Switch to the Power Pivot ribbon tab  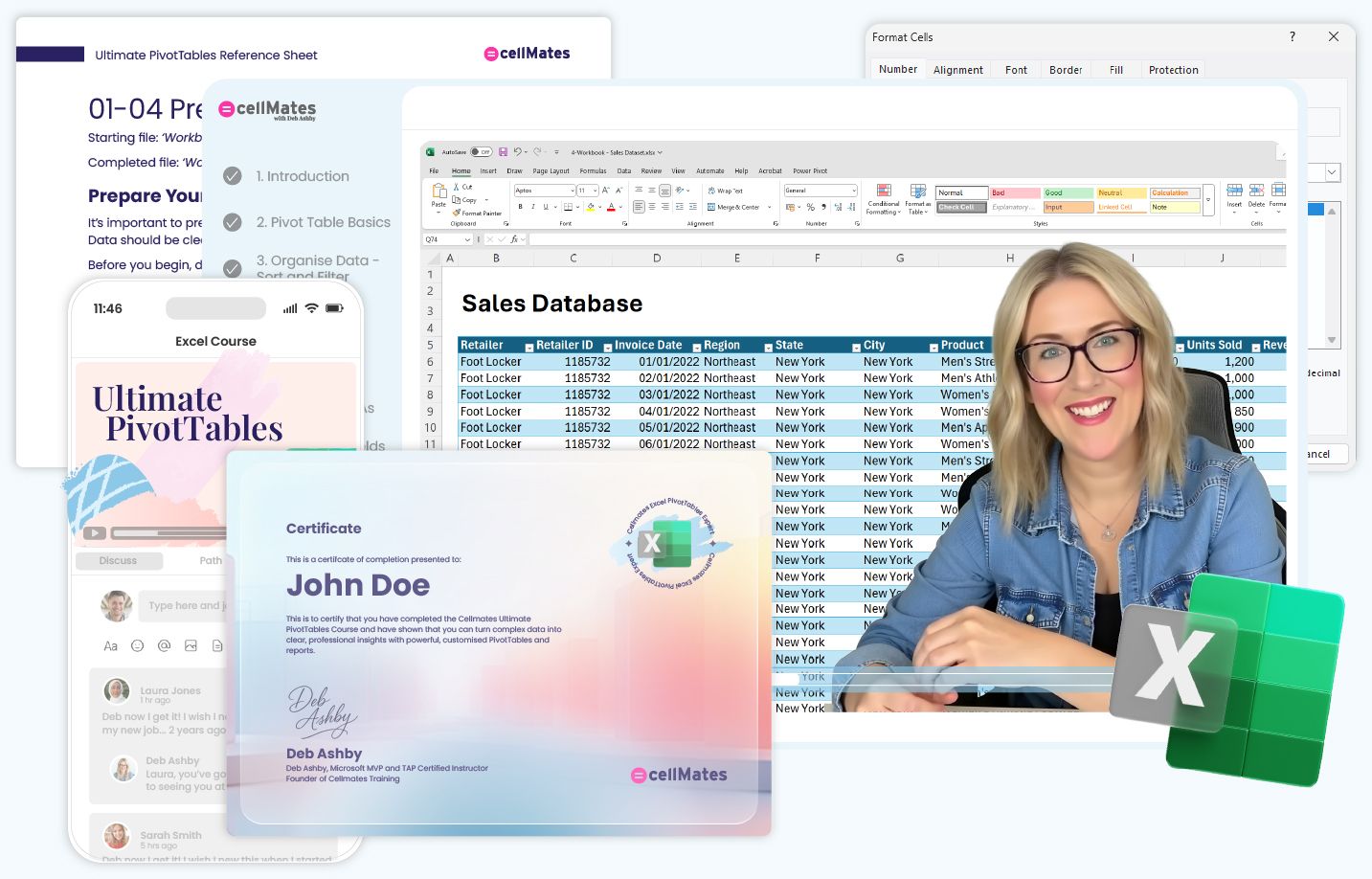point(810,171)
